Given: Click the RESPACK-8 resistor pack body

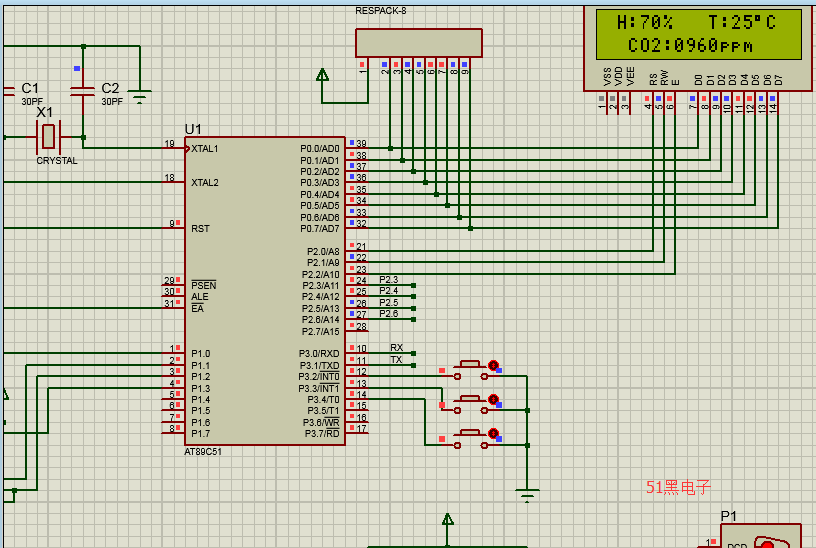Looking at the screenshot, I should click(x=418, y=43).
